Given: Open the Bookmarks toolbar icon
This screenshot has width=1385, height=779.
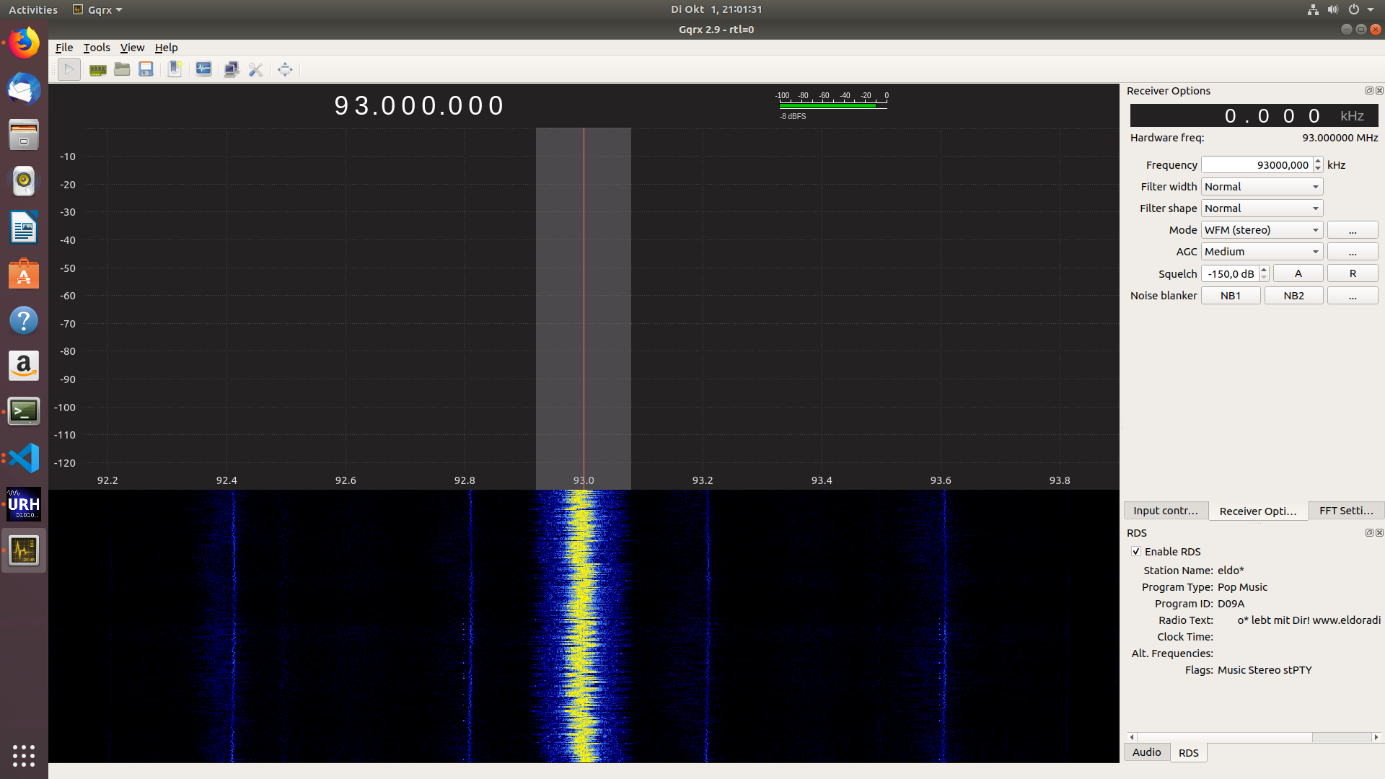Looking at the screenshot, I should [x=174, y=69].
